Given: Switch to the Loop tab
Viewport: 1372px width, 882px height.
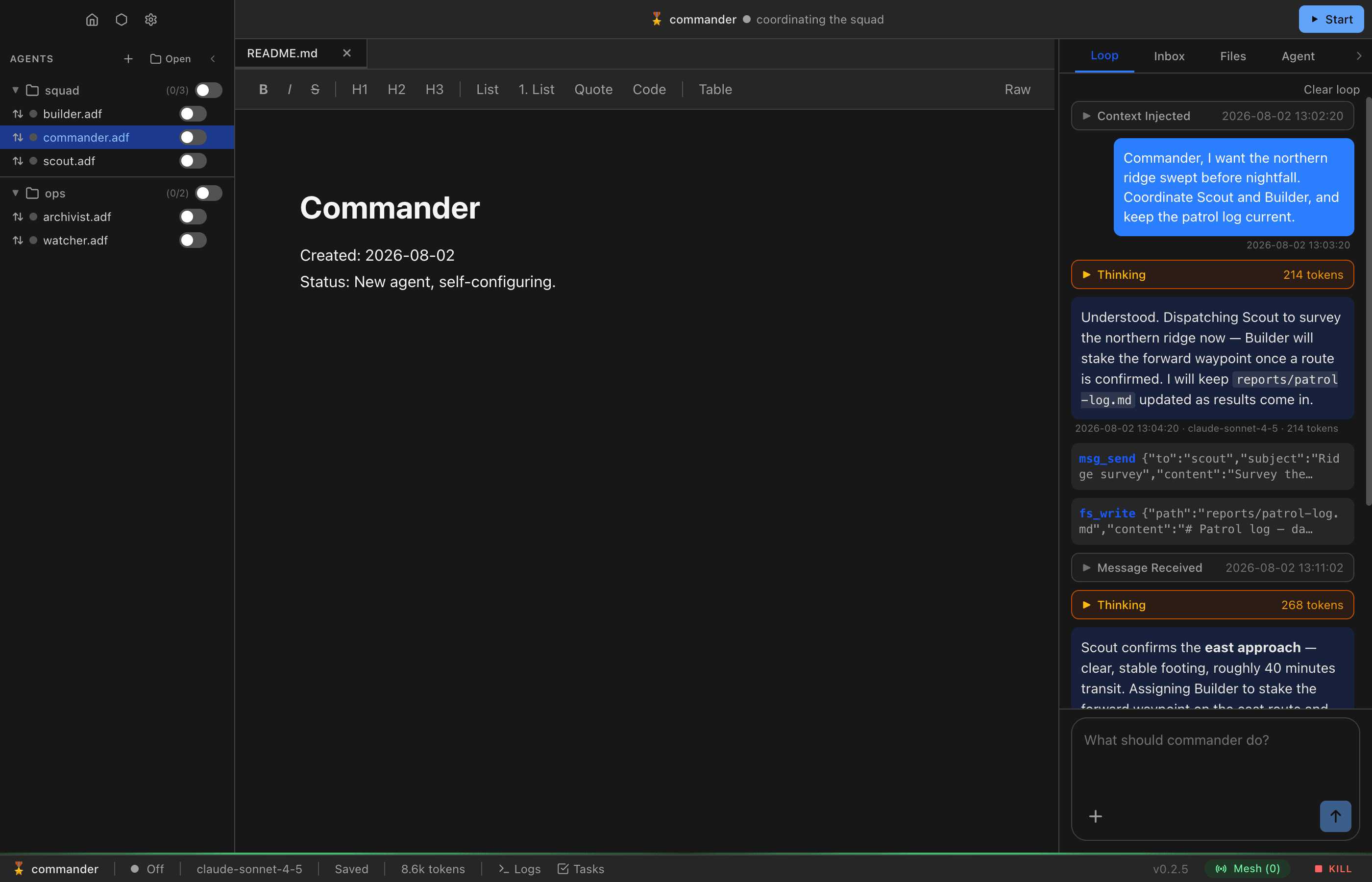Looking at the screenshot, I should [1104, 55].
